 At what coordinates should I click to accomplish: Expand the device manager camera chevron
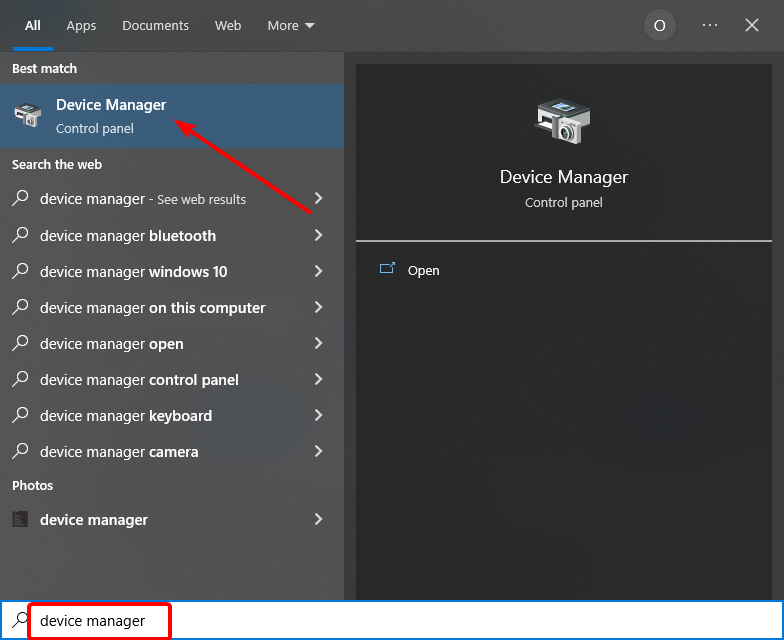(x=318, y=452)
